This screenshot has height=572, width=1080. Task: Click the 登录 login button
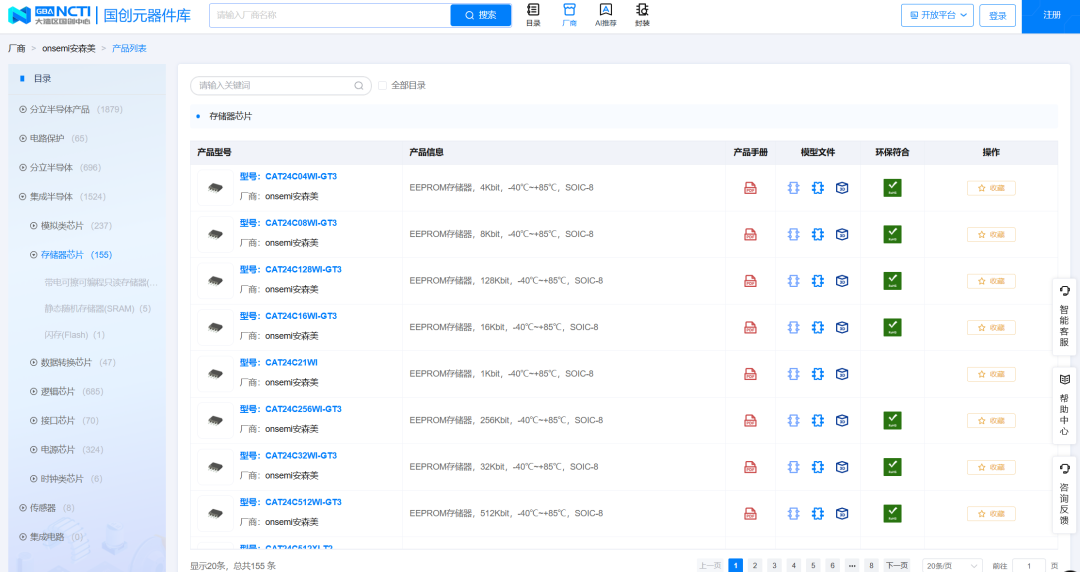point(997,16)
